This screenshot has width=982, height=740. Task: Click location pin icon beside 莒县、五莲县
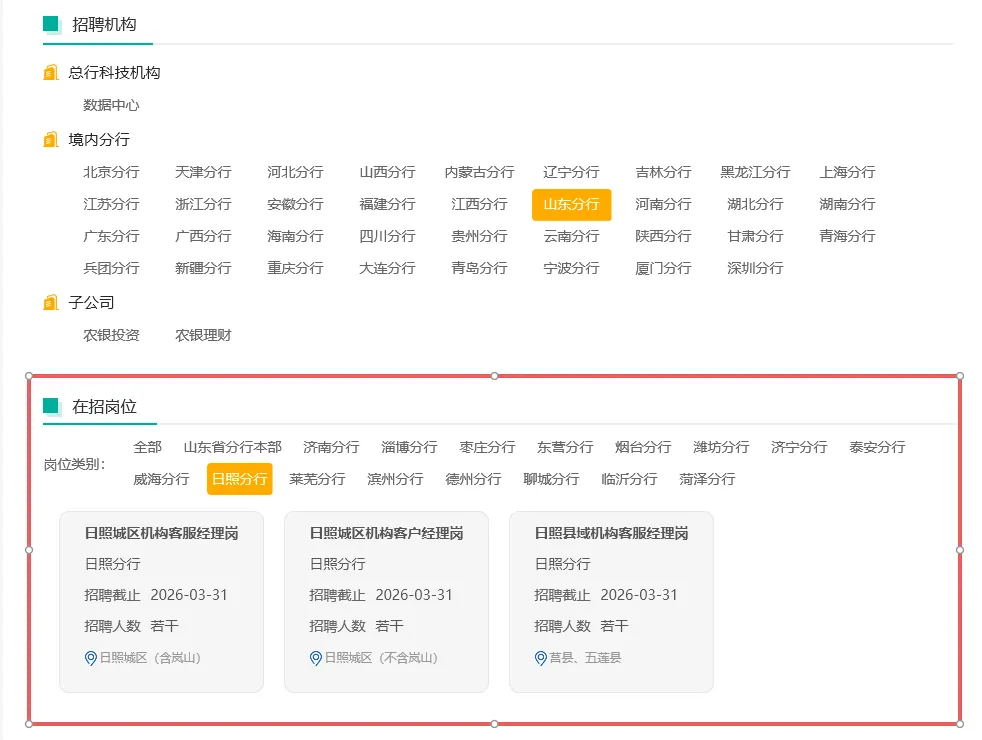(541, 658)
